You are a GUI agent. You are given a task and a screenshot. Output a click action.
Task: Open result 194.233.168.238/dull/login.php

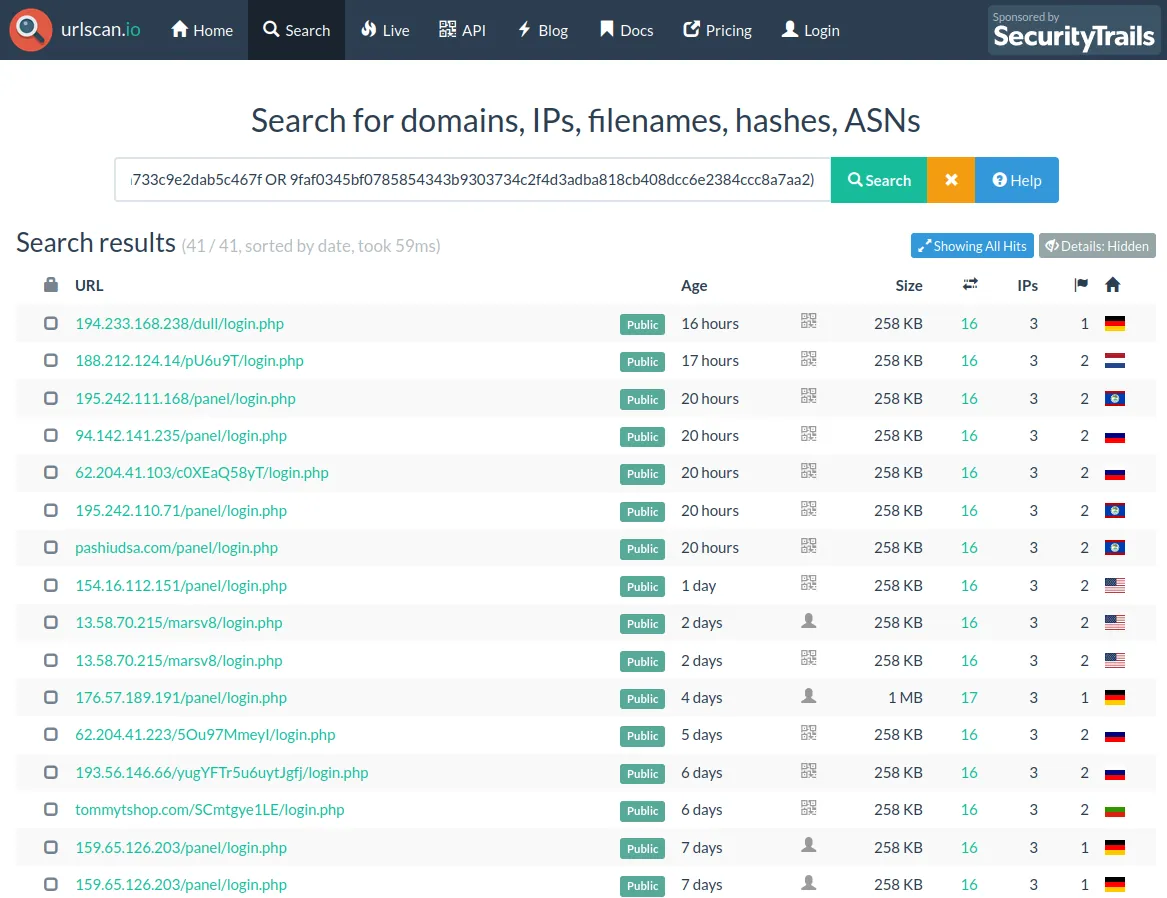click(x=179, y=324)
